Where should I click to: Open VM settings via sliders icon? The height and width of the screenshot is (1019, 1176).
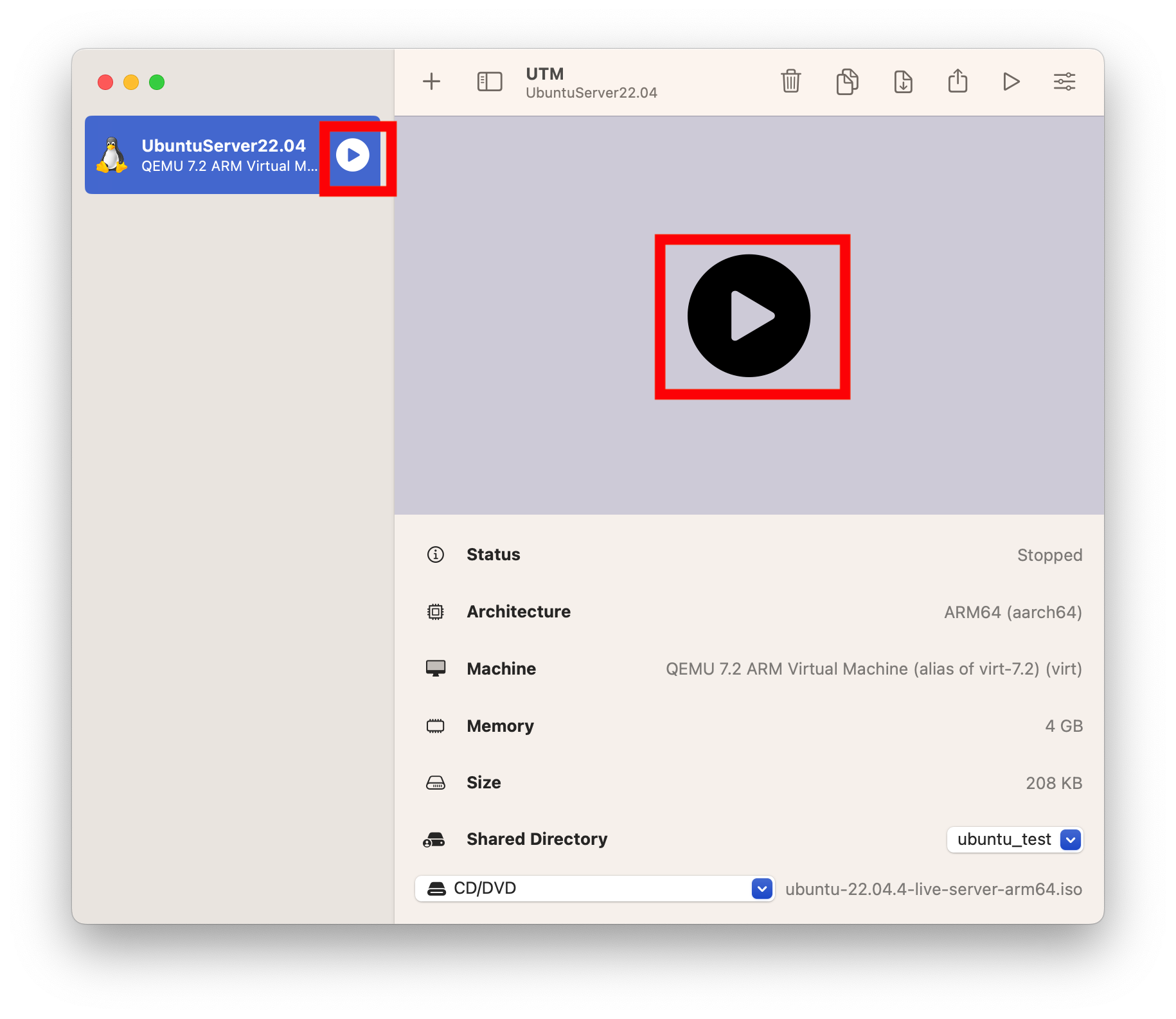coord(1064,82)
